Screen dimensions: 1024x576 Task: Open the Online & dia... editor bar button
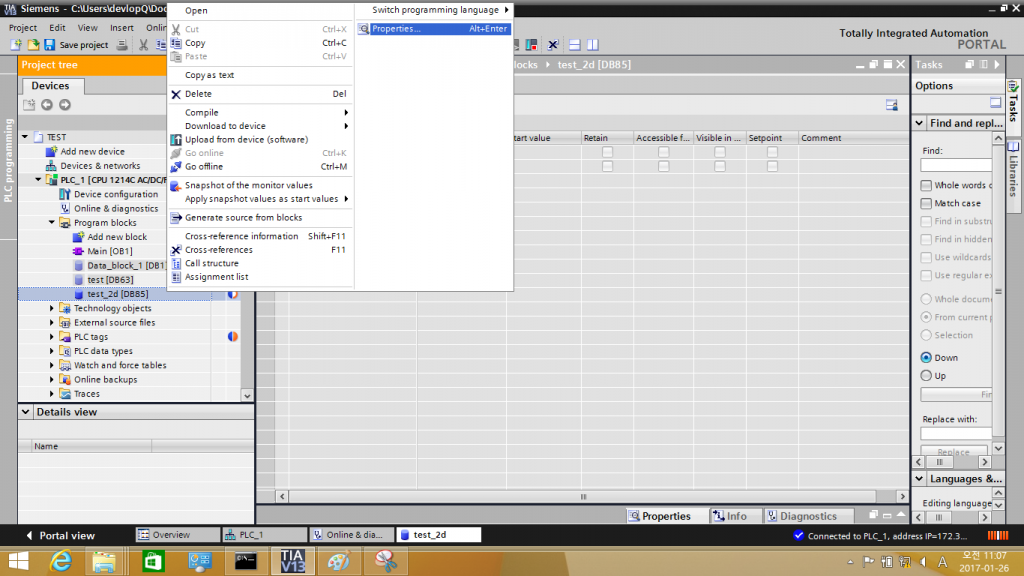353,535
